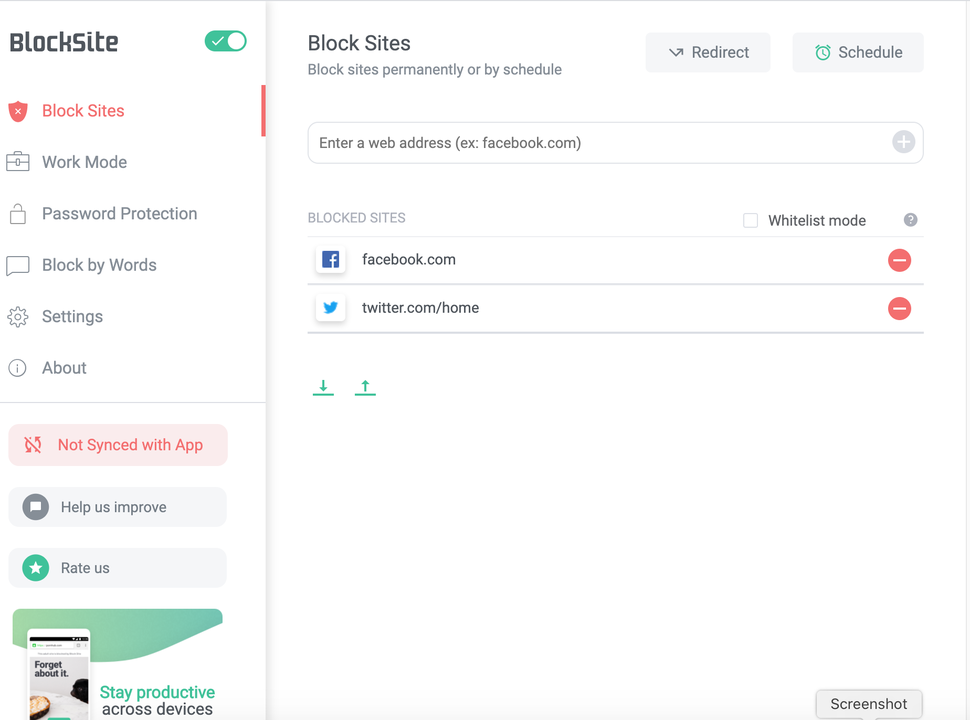Click the Work Mode briefcase icon
This screenshot has height=720, width=970.
pyautogui.click(x=17, y=162)
